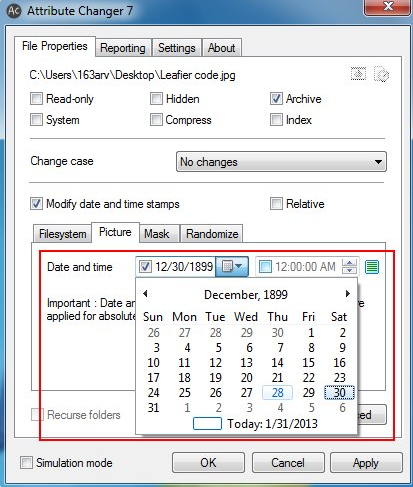
Task: Switch to the Reporting tab
Action: (123, 48)
